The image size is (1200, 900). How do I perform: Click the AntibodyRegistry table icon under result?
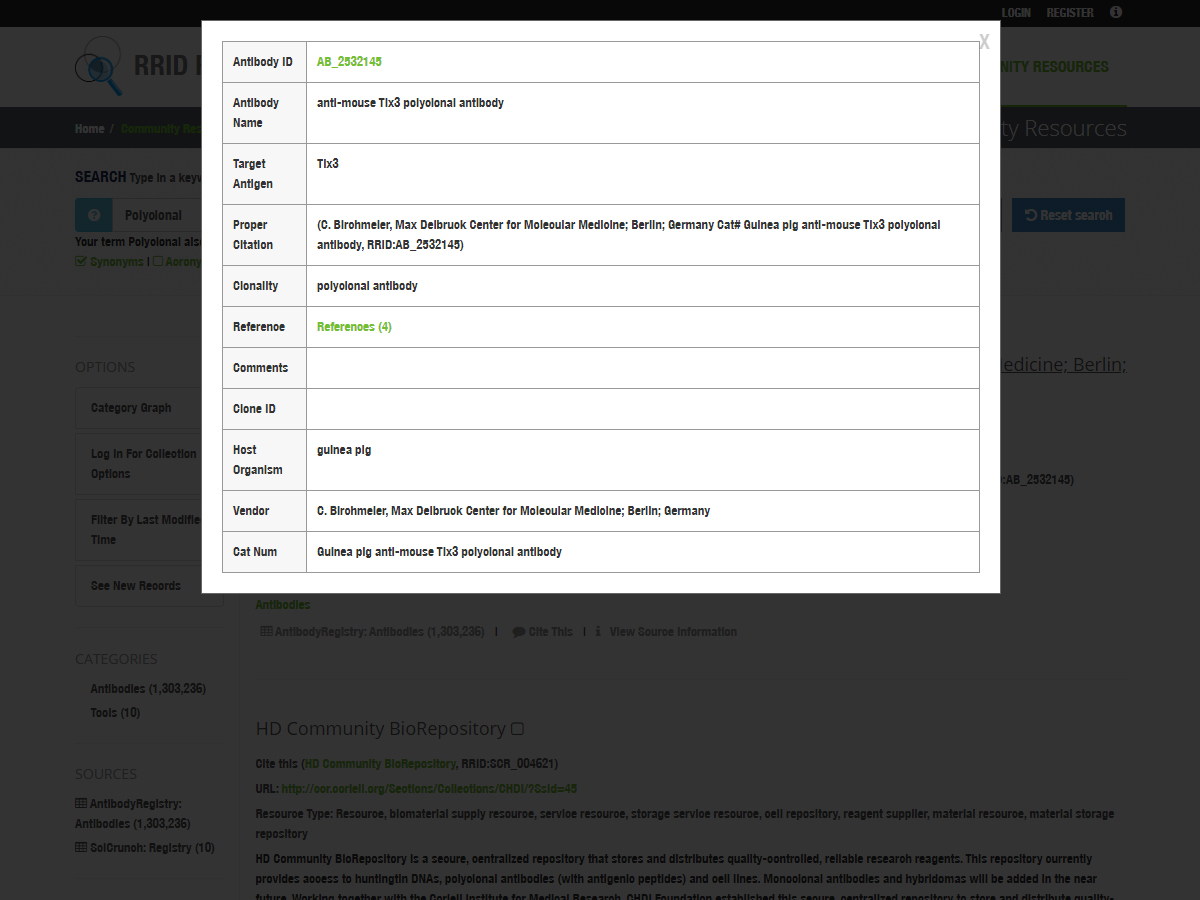pos(266,632)
